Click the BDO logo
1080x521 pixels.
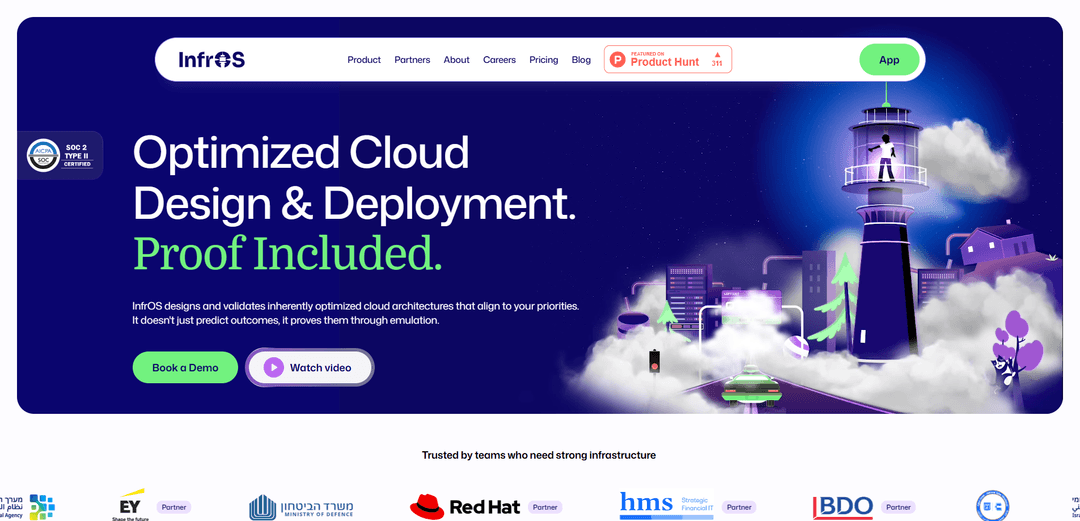[843, 507]
